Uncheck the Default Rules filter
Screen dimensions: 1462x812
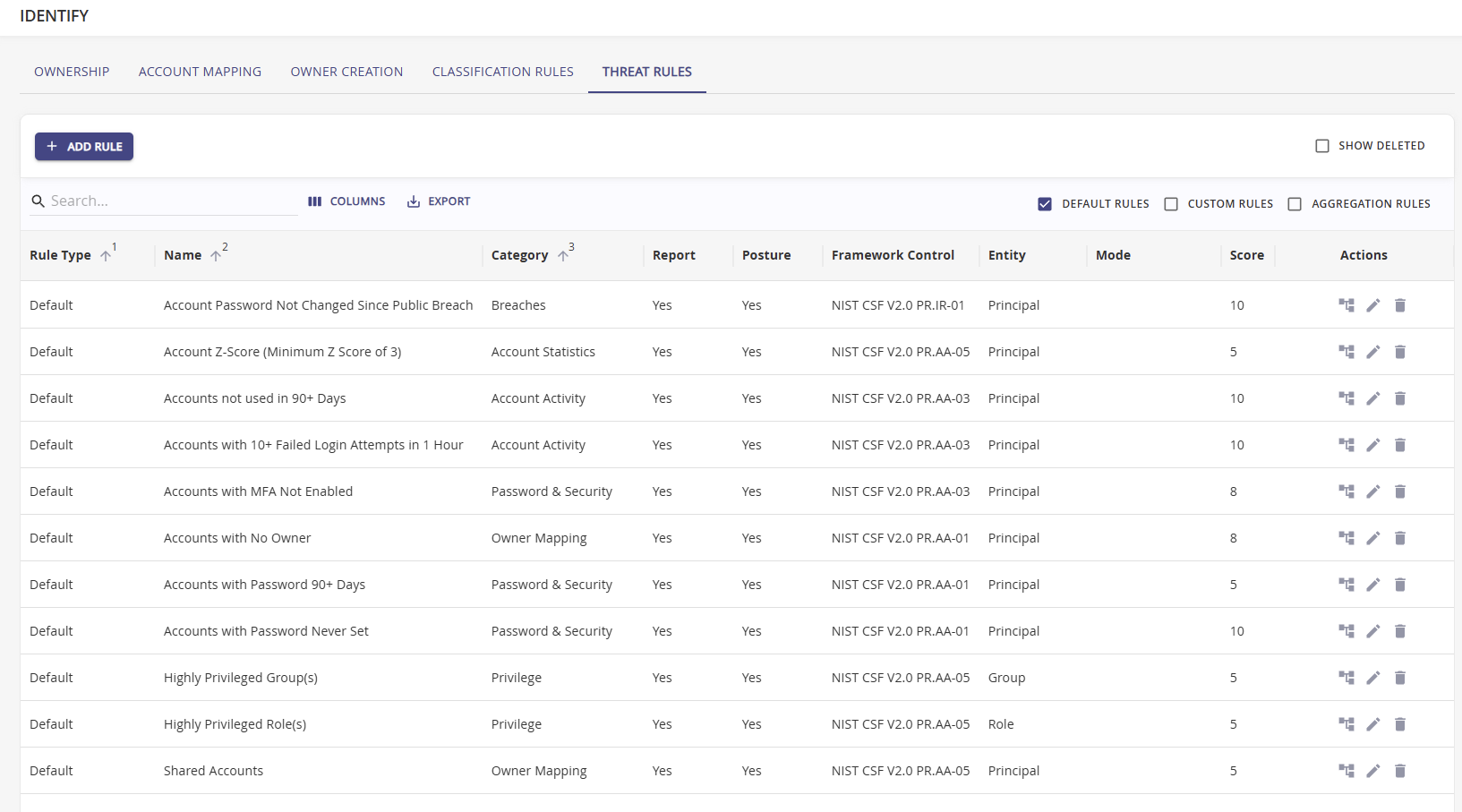(1044, 204)
